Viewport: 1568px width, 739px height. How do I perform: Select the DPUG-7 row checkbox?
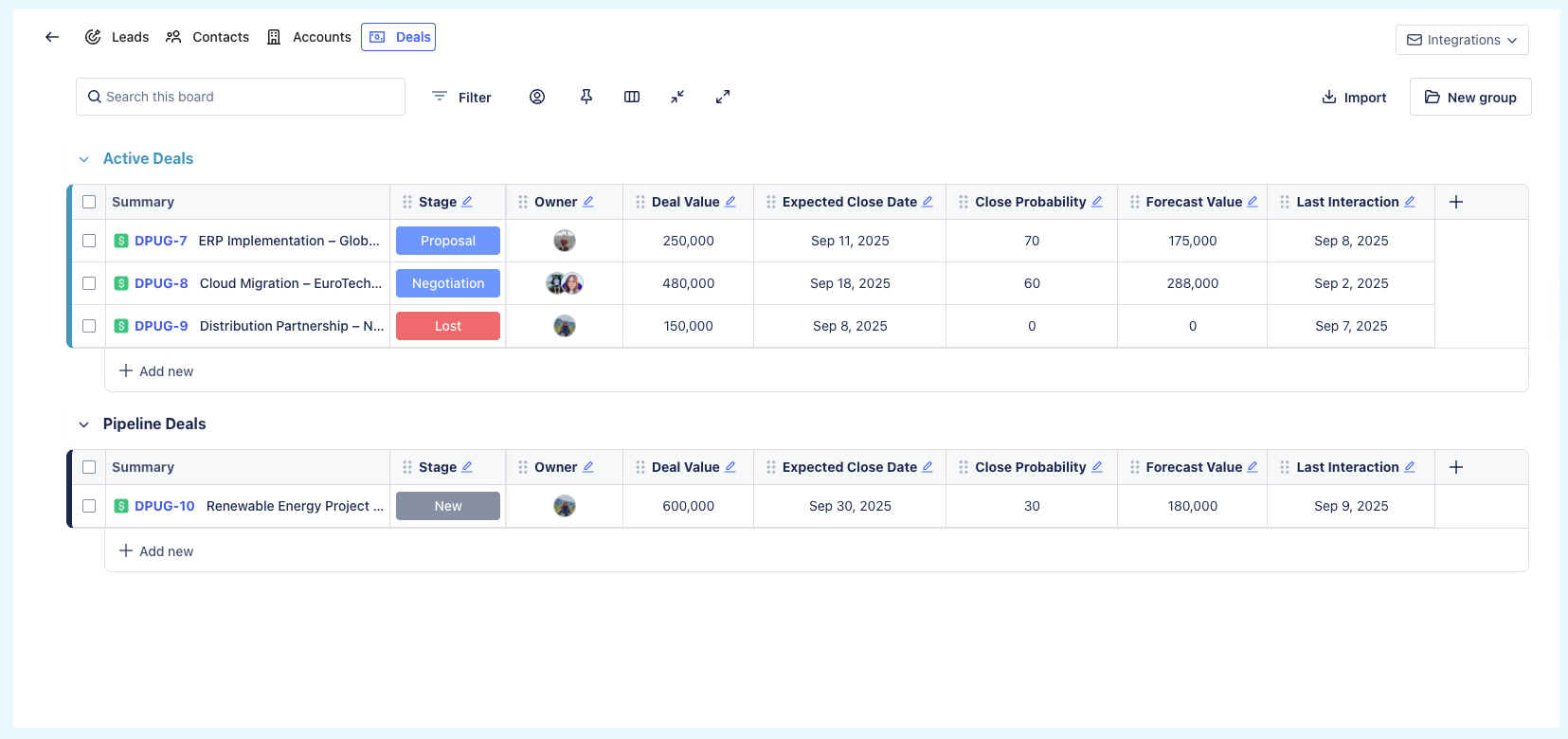coord(89,241)
